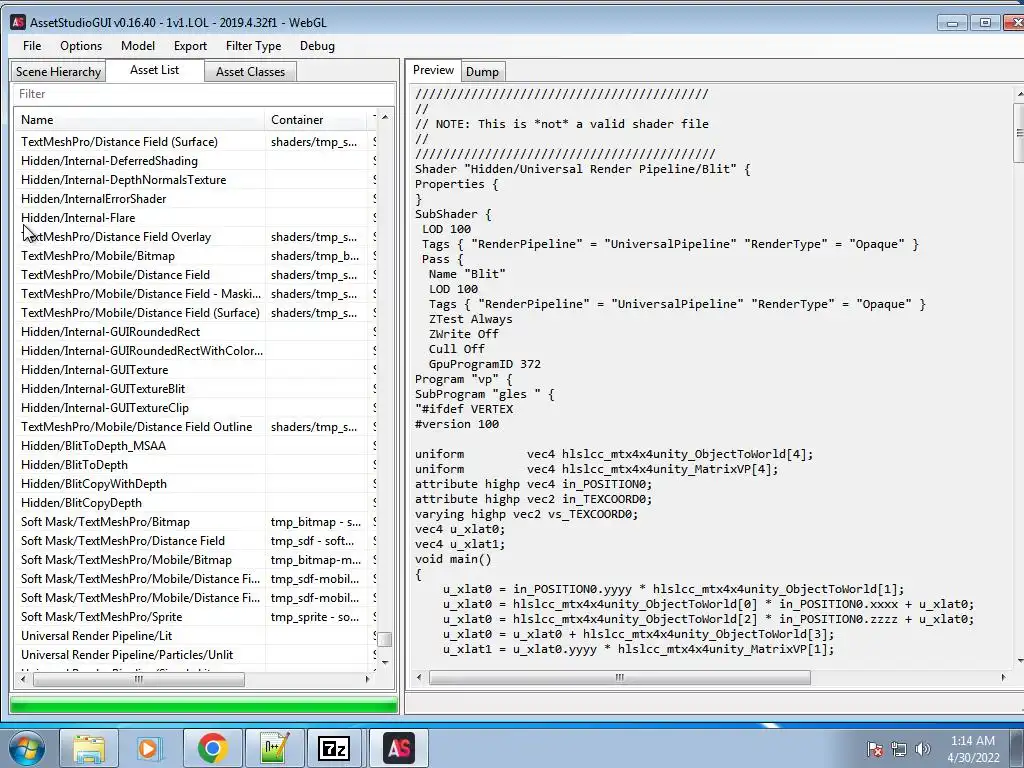Click the tmp_sprite container cell

point(317,616)
